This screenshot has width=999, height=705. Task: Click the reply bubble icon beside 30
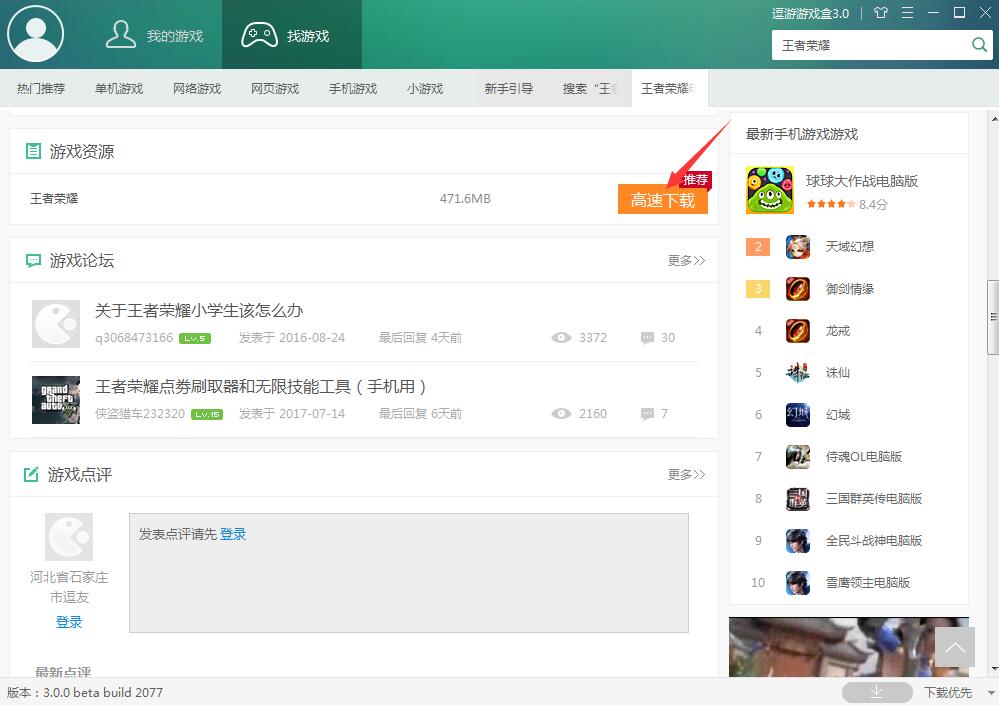(647, 338)
